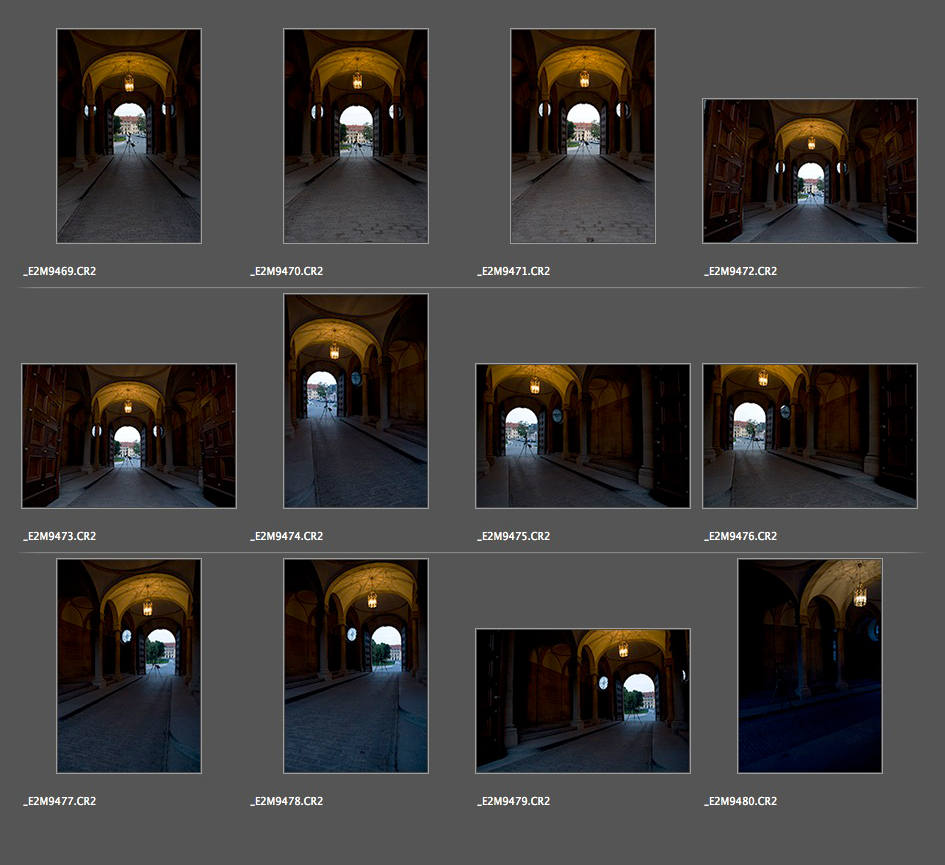Select the filename label _E2M9472.CR2

[741, 271]
